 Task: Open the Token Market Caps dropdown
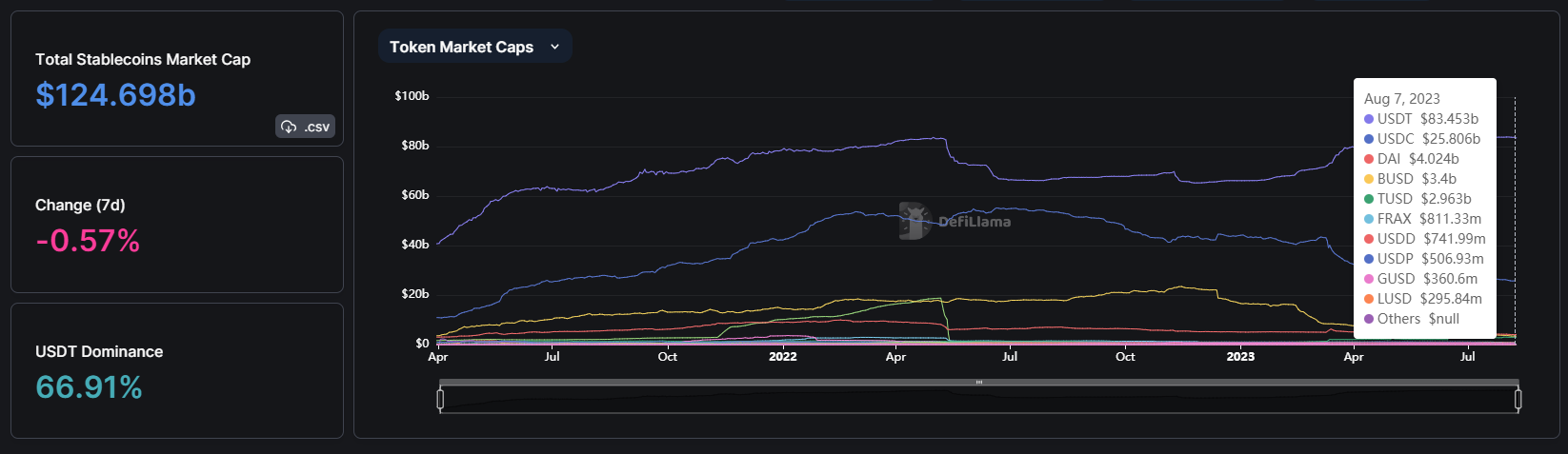(x=475, y=47)
